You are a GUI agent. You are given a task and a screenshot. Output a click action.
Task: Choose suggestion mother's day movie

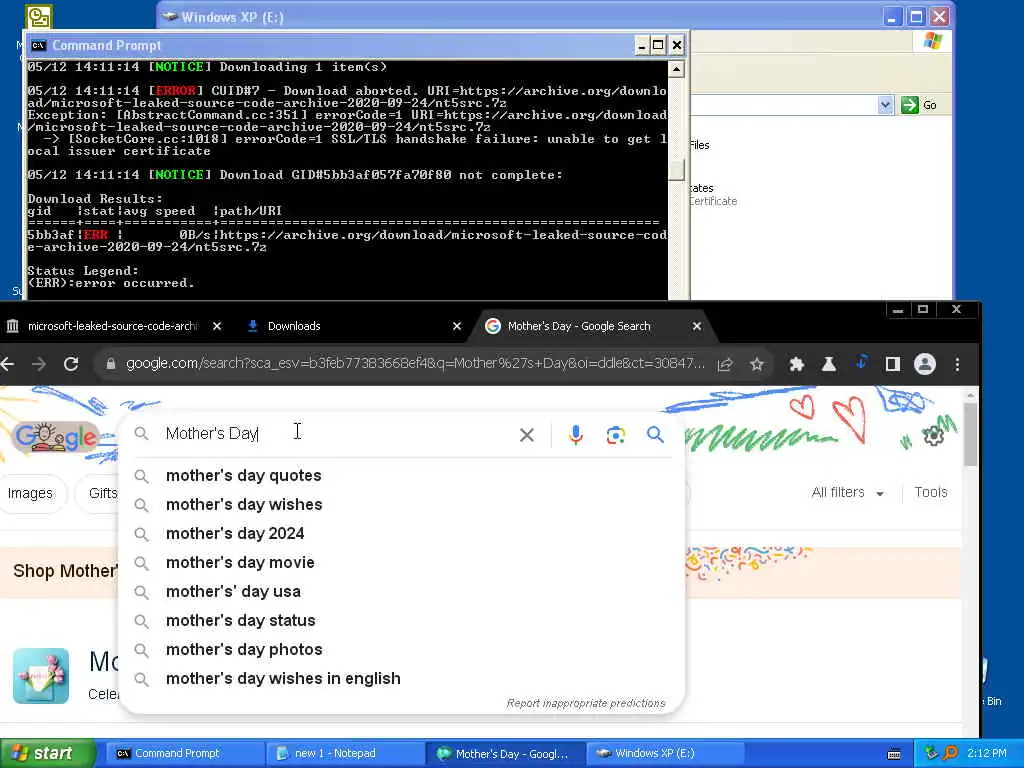[402, 563]
